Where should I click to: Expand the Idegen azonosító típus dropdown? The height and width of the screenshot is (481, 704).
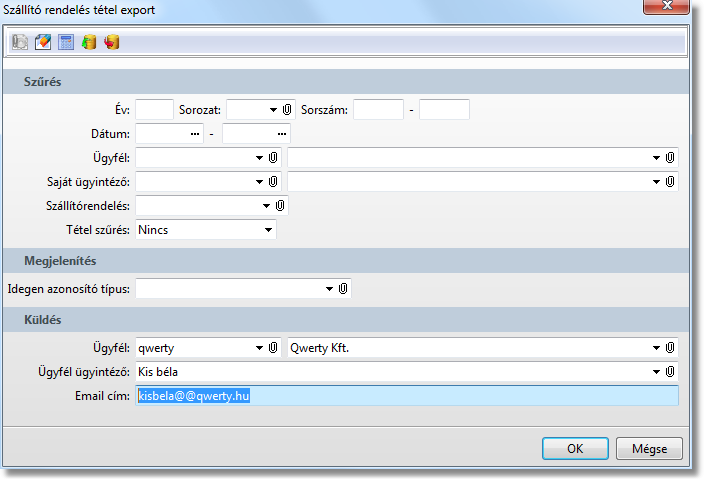click(x=329, y=289)
